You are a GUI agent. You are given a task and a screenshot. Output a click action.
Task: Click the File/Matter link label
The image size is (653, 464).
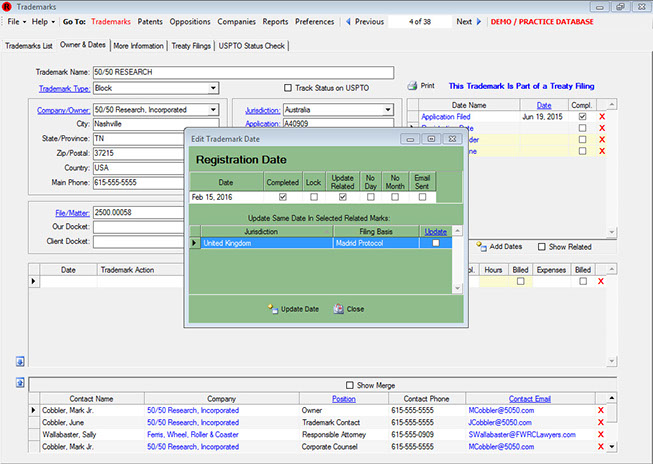pos(73,212)
